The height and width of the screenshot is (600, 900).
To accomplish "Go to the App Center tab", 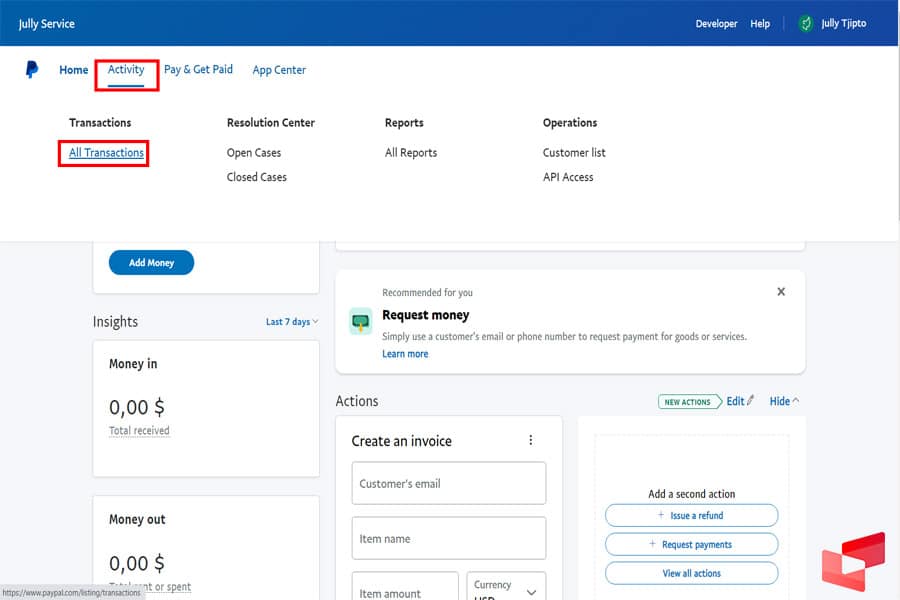I will coord(279,70).
